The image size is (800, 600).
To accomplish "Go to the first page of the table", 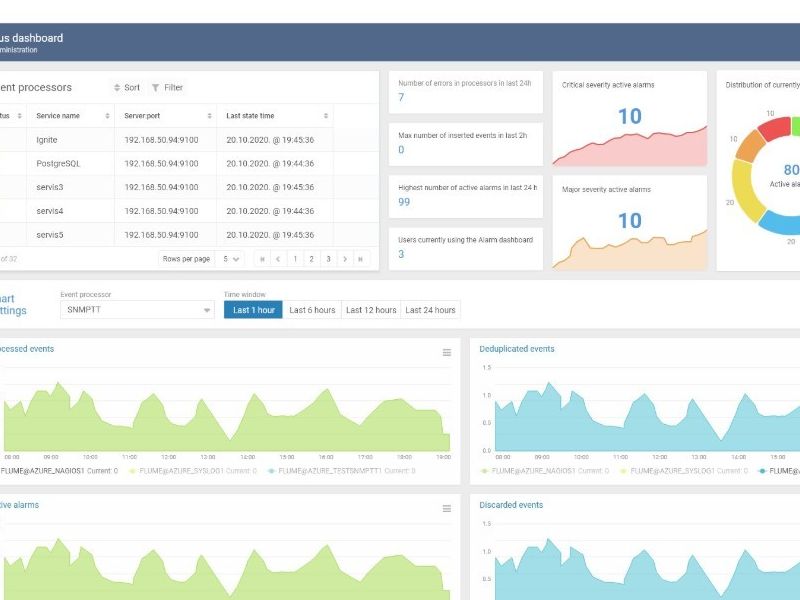I will [x=263, y=259].
